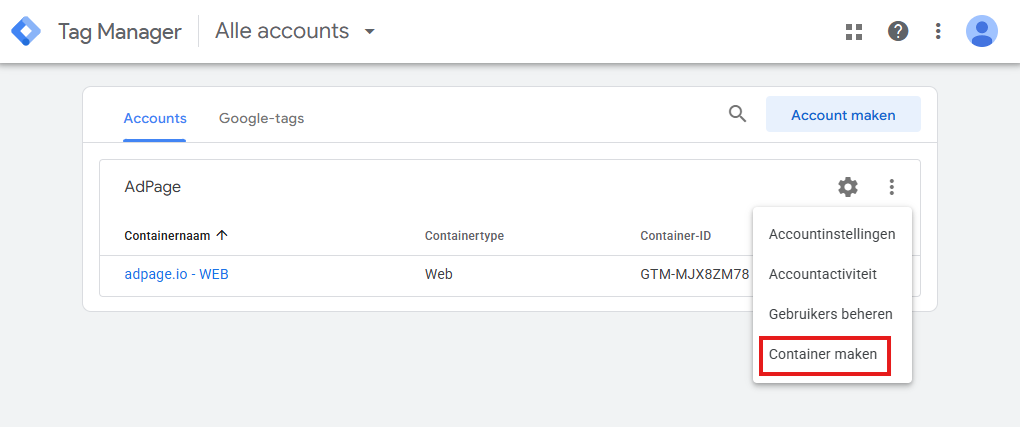Choose Gebruikers beheren in the menu

[831, 313]
